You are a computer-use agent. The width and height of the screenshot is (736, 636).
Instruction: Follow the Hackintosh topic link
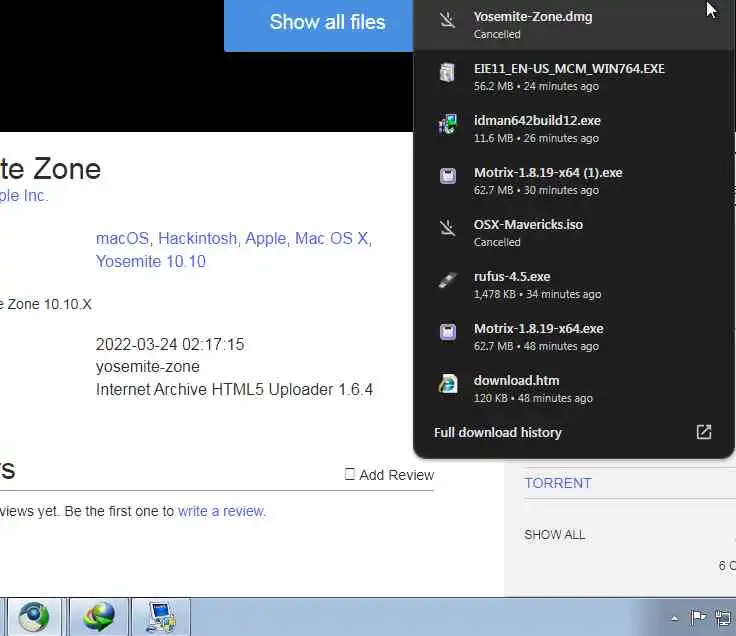pyautogui.click(x=198, y=238)
